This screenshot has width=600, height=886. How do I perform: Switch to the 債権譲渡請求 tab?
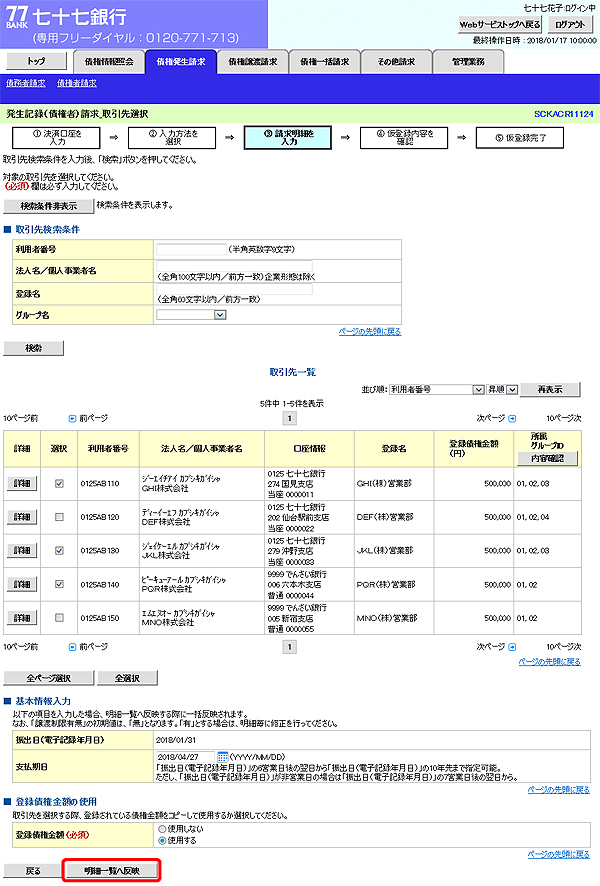tap(253, 62)
